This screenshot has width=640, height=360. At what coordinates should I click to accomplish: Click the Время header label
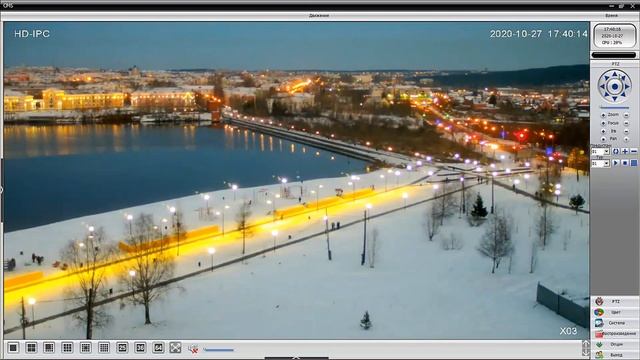611,16
